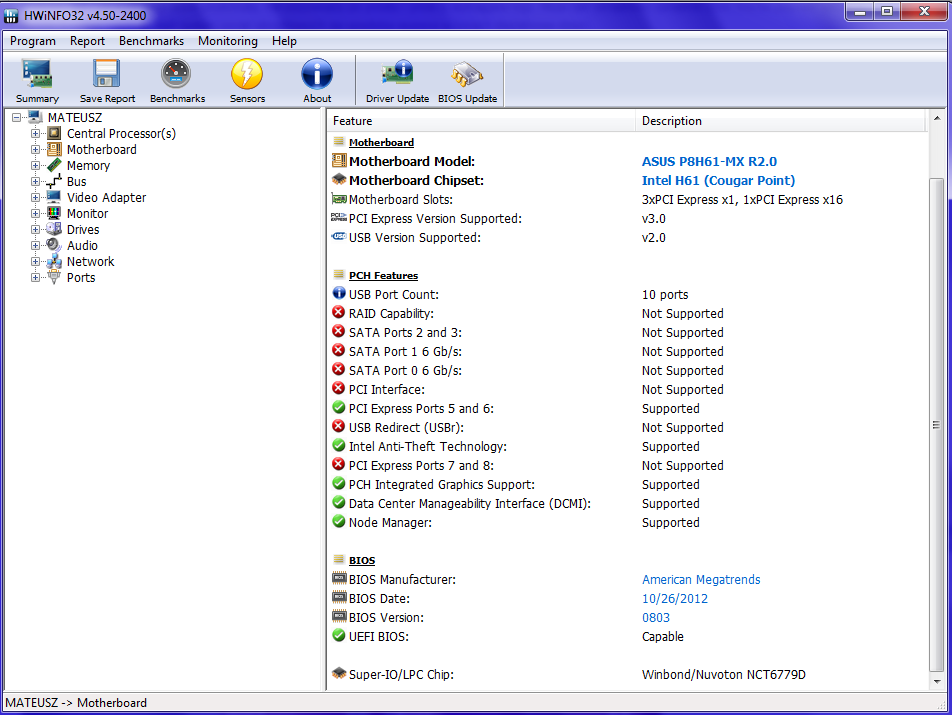Open the Monitoring menu
952x715 pixels.
click(228, 41)
